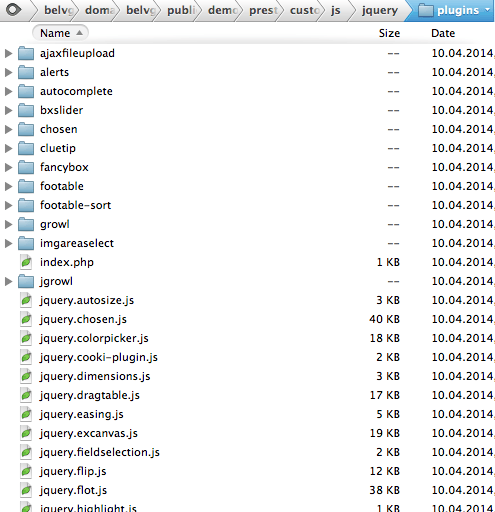Screen dimensions: 495x512
Task: Click the footable-sort folder icon
Action: click(26, 205)
